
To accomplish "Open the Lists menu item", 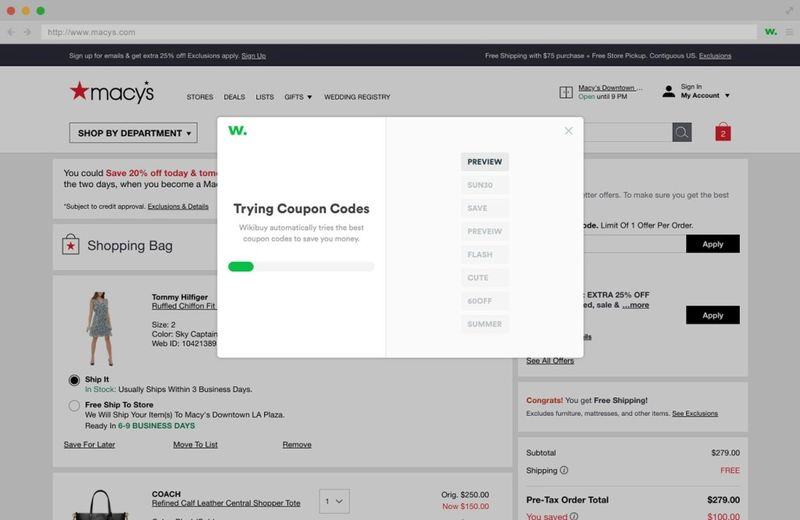I will (264, 97).
